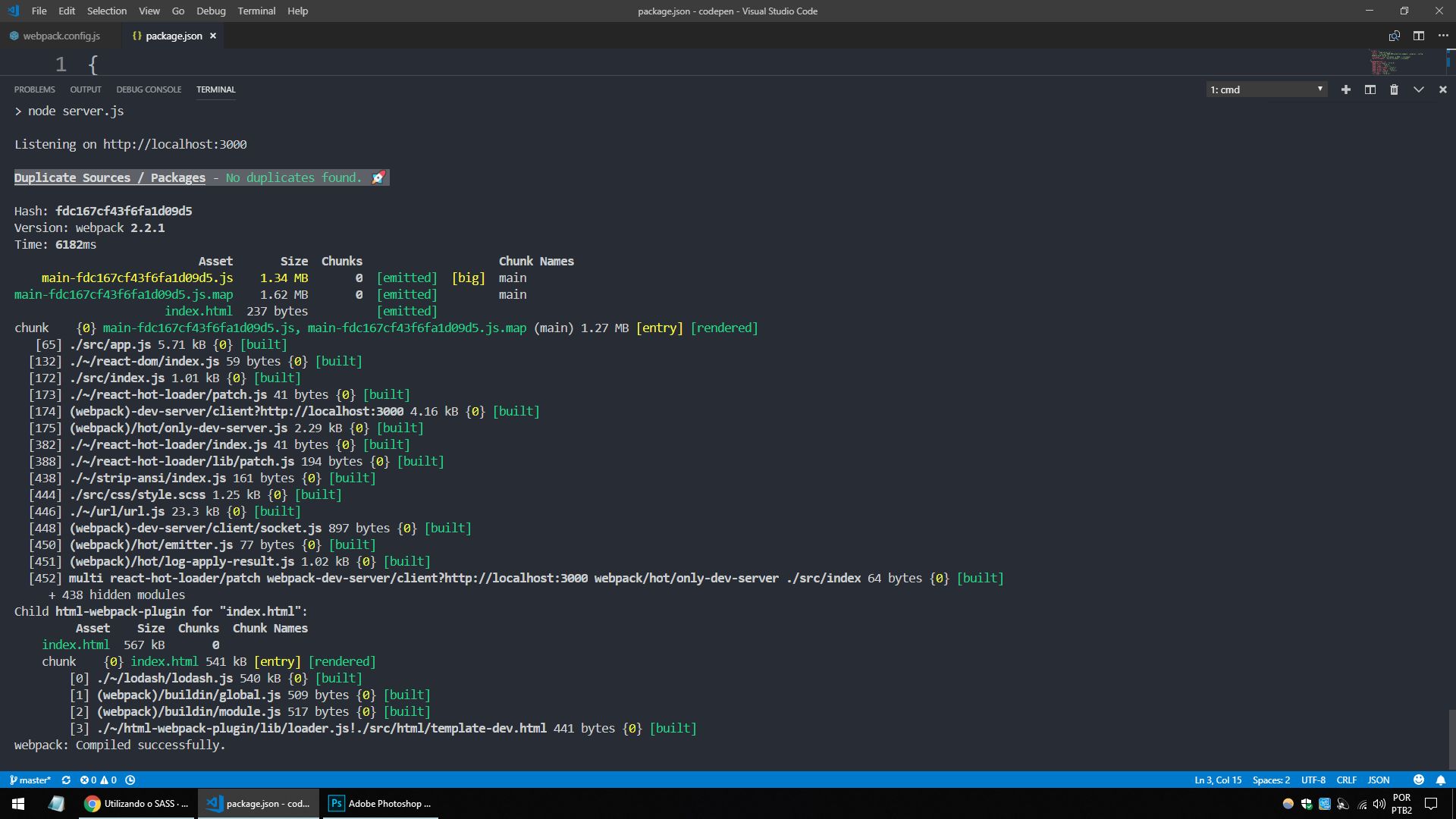Open the '1: cmd' terminal selector
Screen dimensions: 1456x819
pyautogui.click(x=1265, y=89)
